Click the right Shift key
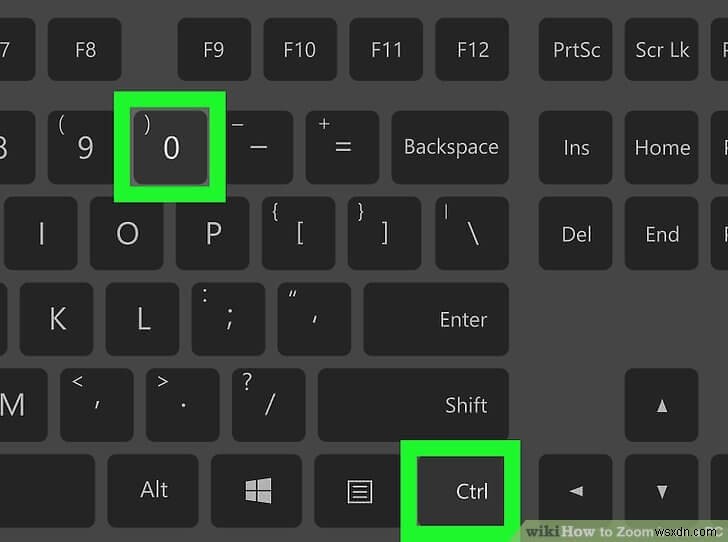Image resolution: width=728 pixels, height=542 pixels. click(413, 405)
